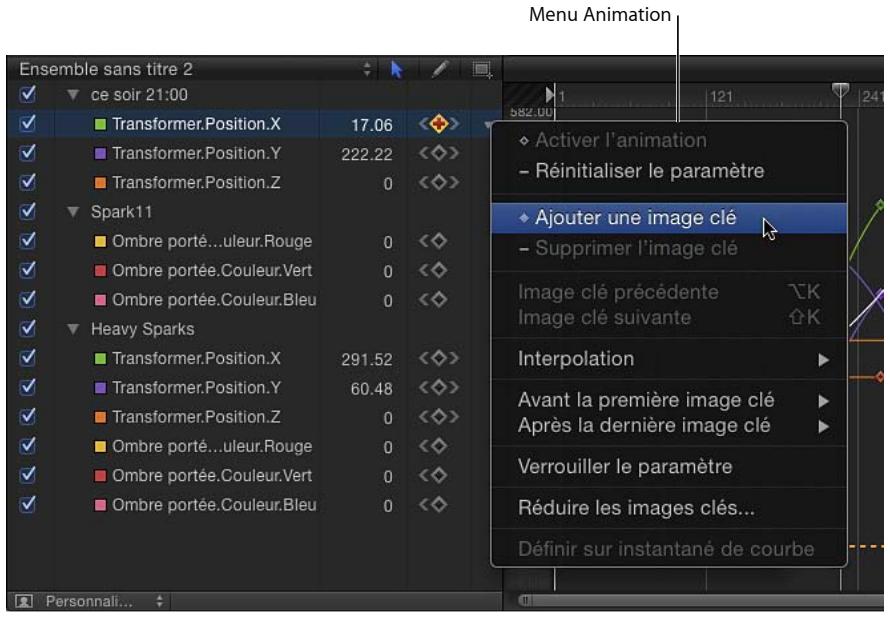
Task: Select the transform keyframes box tool
Action: point(482,70)
